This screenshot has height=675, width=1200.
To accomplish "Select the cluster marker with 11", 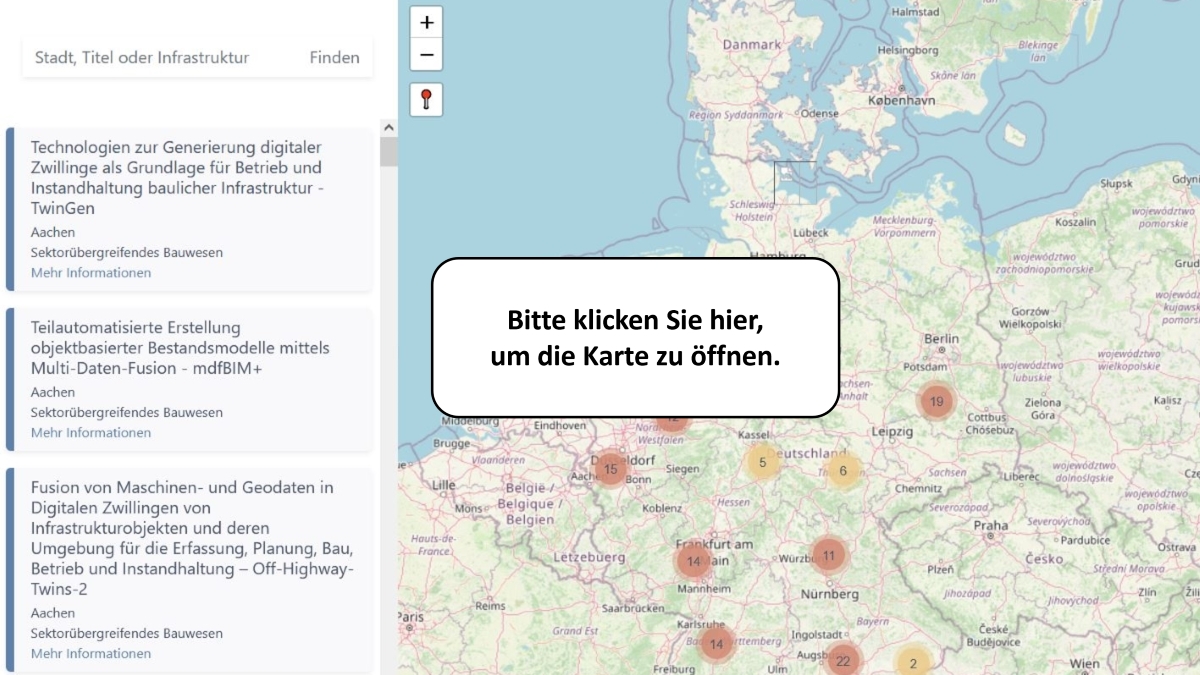I will (x=828, y=555).
